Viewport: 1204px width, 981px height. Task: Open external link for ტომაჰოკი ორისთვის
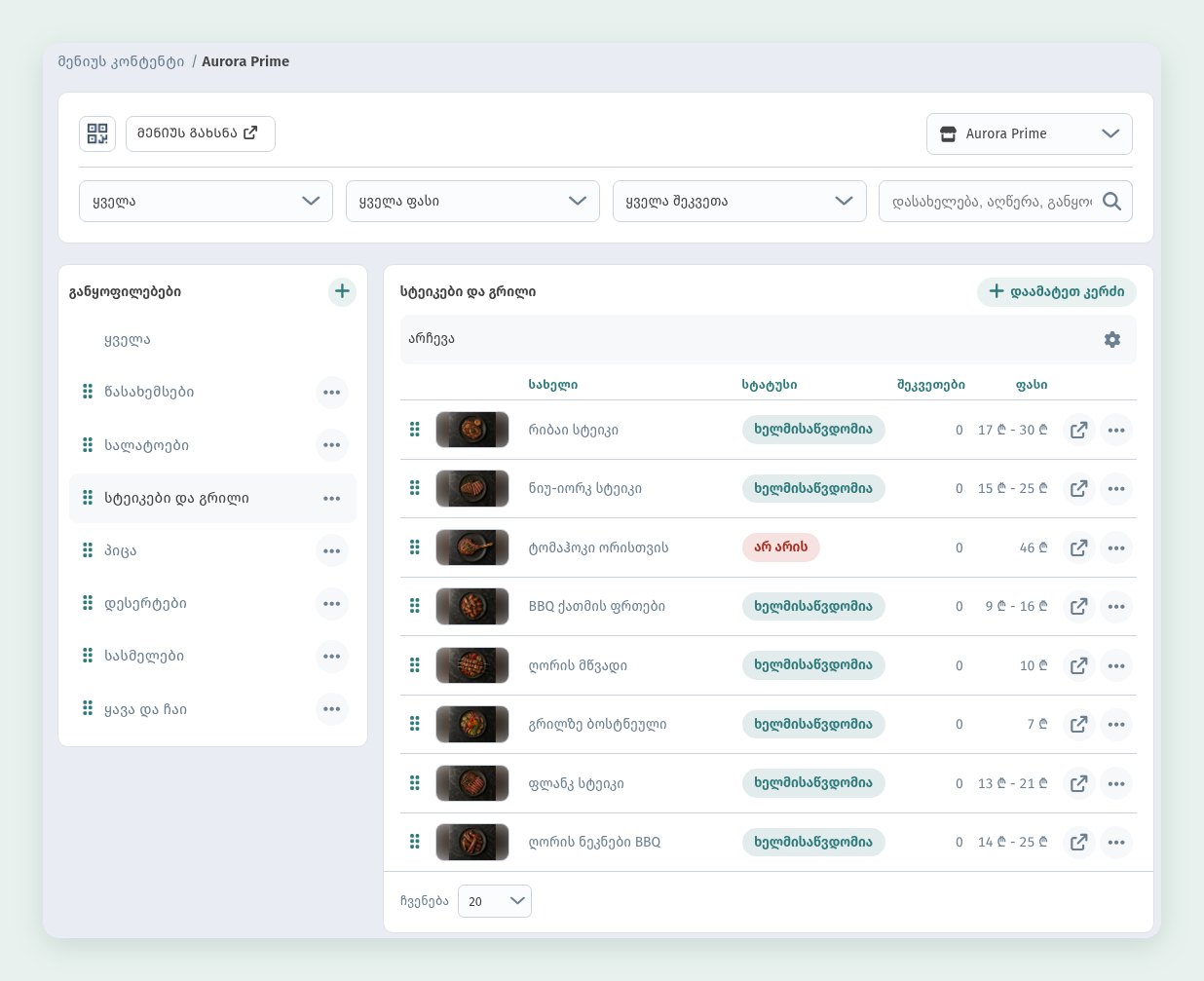tap(1078, 547)
